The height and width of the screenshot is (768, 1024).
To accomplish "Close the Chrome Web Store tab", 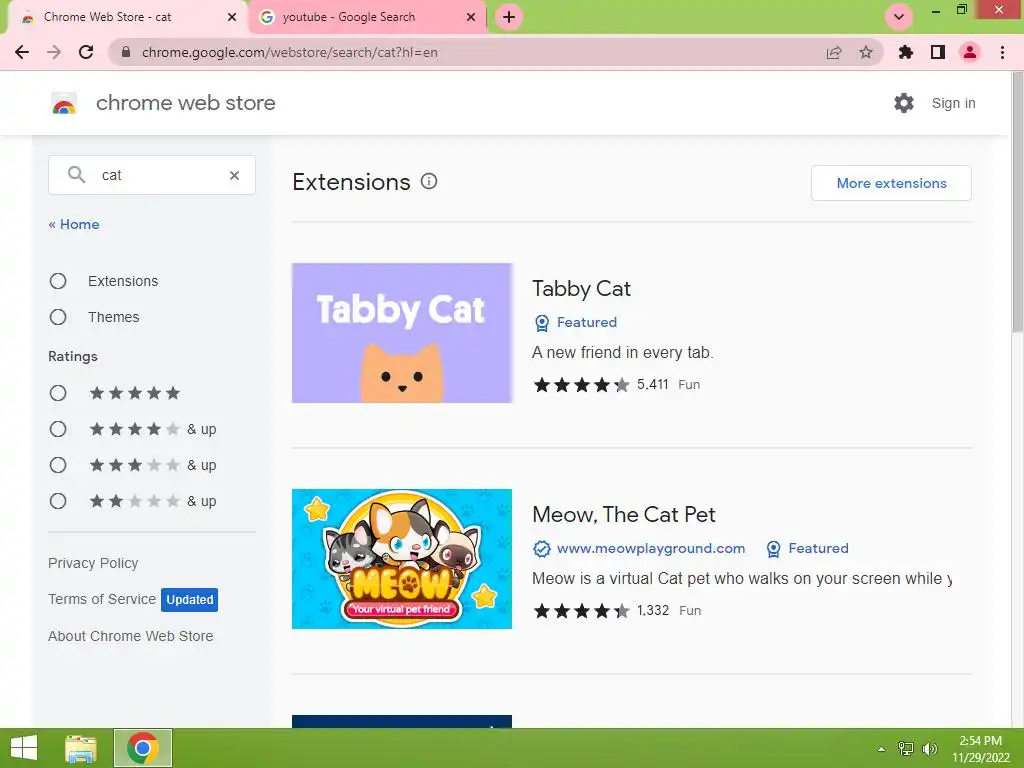I will (x=232, y=17).
